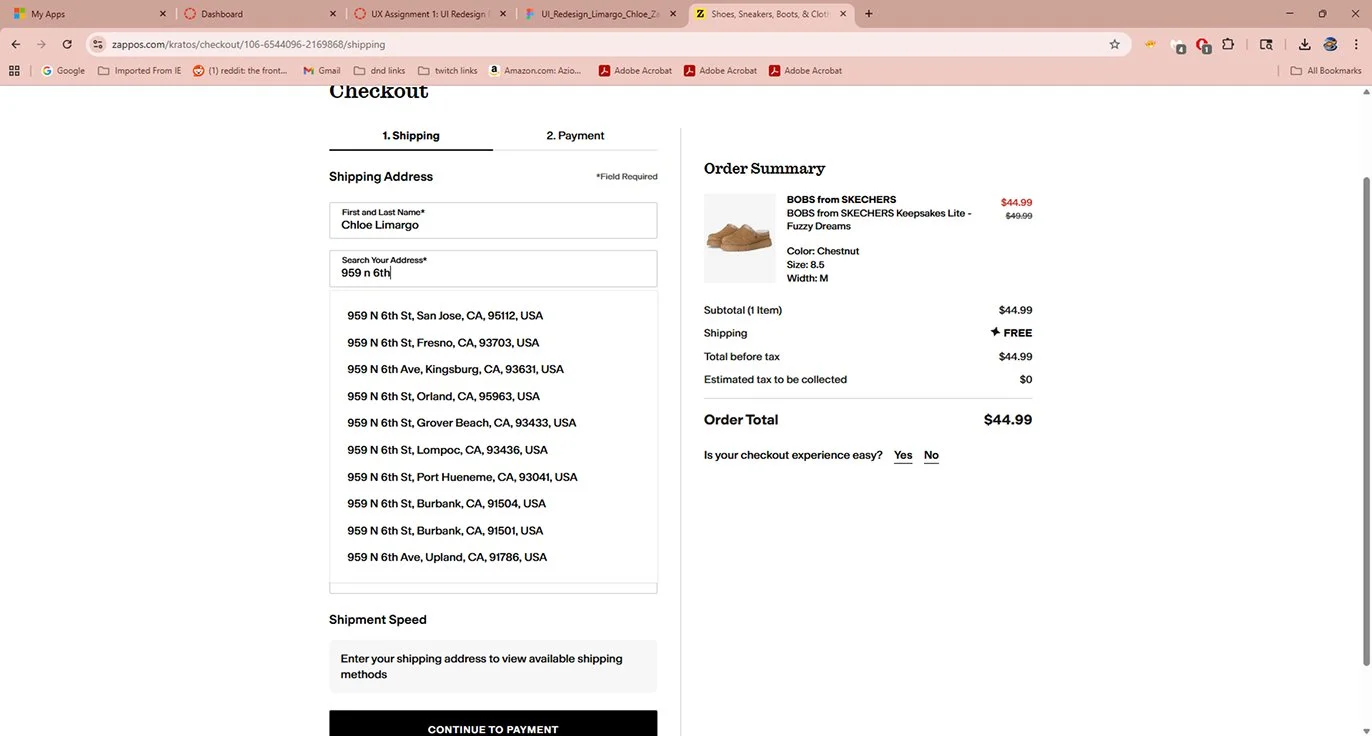1372x736 pixels.
Task: Open the yellow emoji extension icon
Action: [1151, 44]
